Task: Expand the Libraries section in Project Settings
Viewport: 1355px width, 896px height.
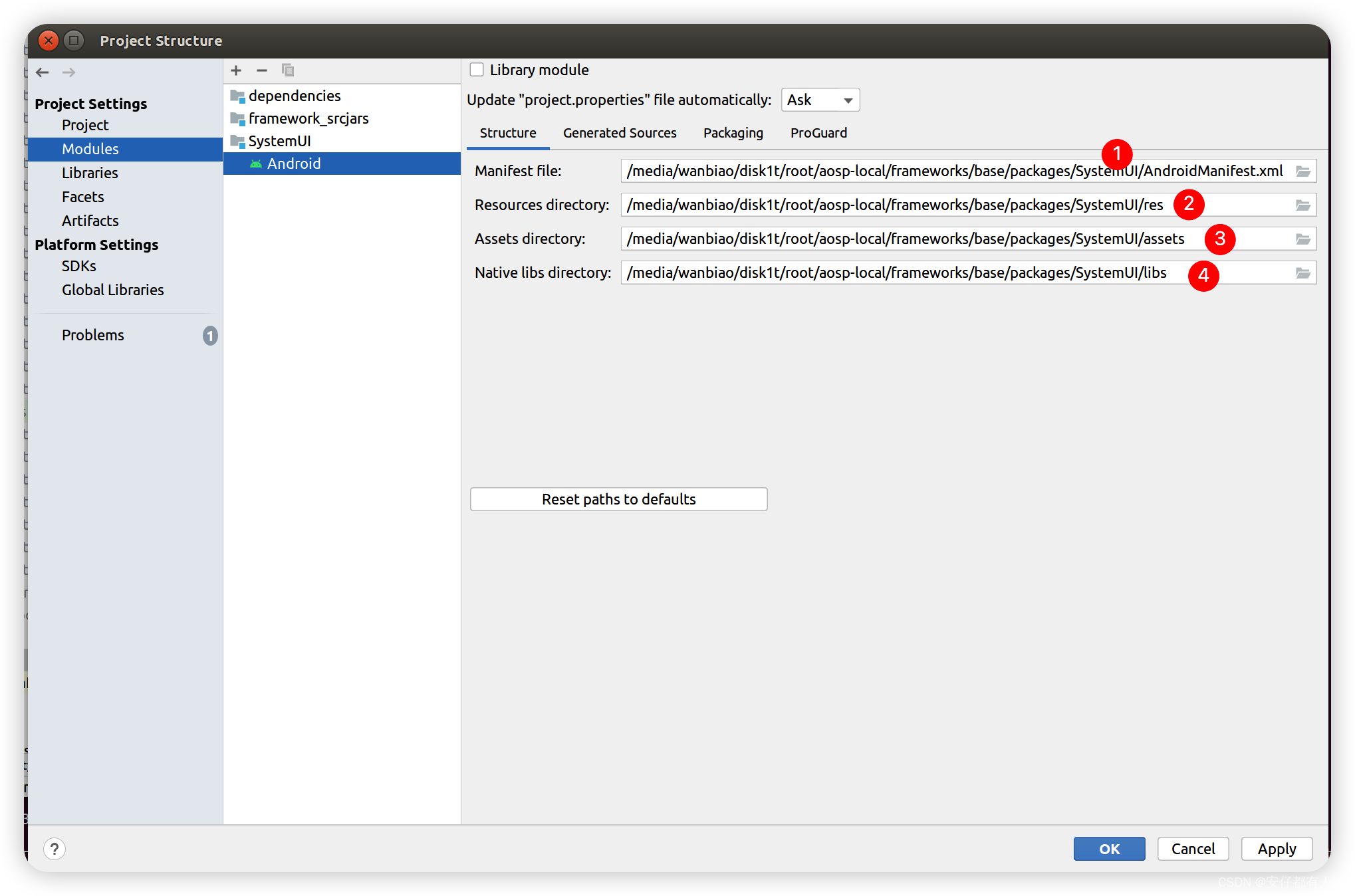Action: pos(88,171)
